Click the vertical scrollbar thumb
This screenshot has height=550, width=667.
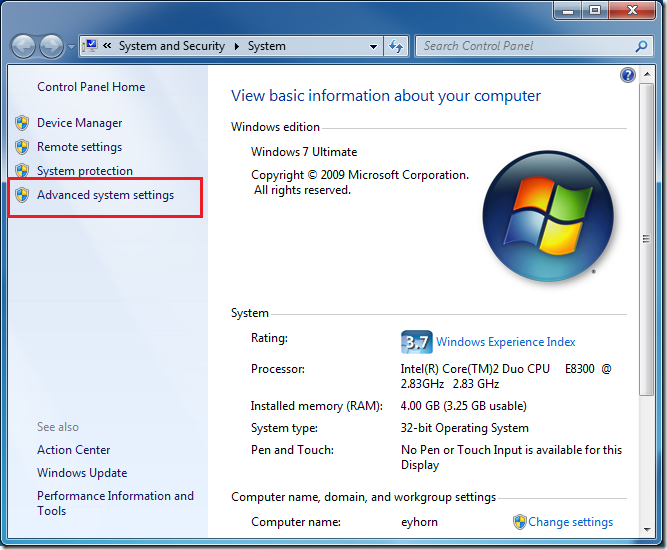647,239
